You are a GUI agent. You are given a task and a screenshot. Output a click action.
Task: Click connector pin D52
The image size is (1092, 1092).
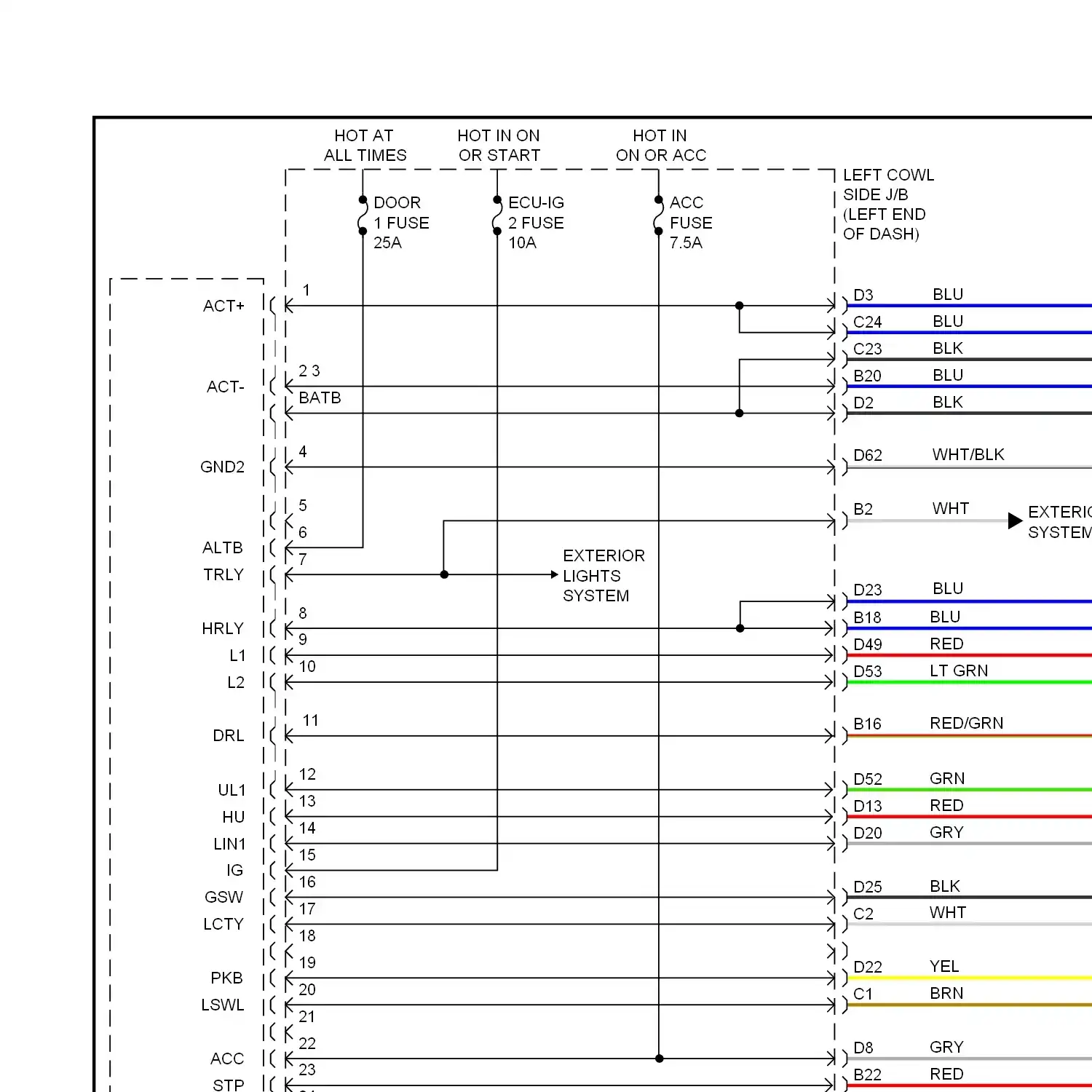[x=867, y=779]
